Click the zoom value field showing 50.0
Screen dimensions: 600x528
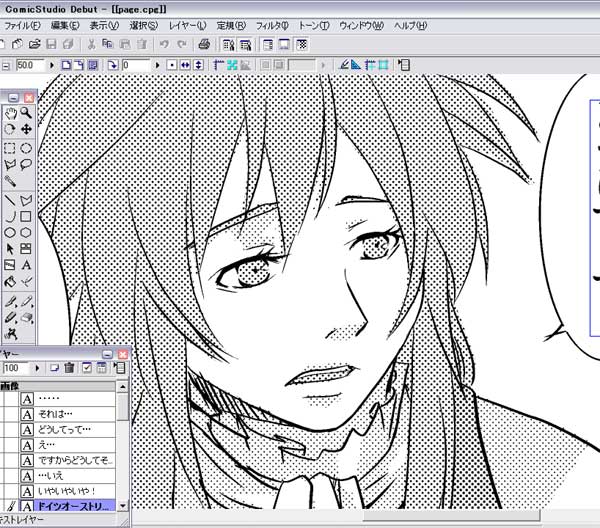click(31, 65)
